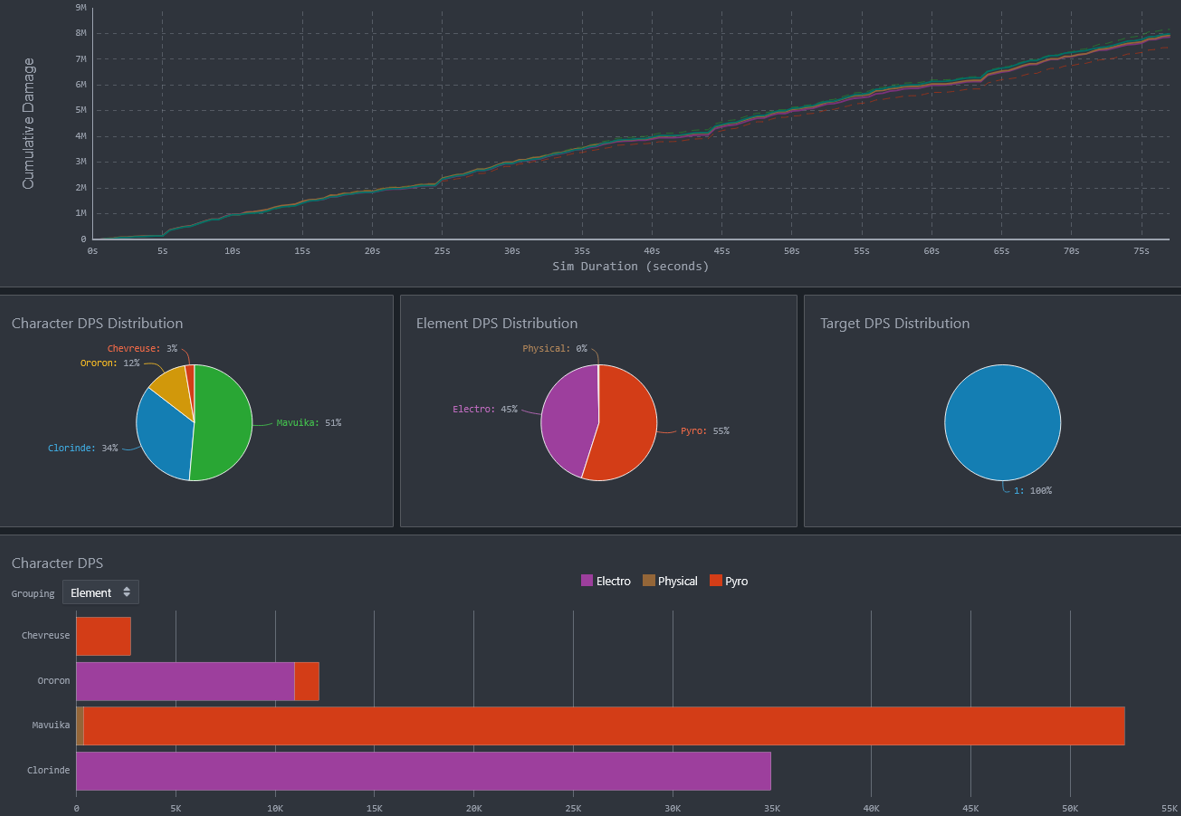Click the 'Electro: 45%' pie label
Screen dimensions: 1181x816
click(x=485, y=409)
